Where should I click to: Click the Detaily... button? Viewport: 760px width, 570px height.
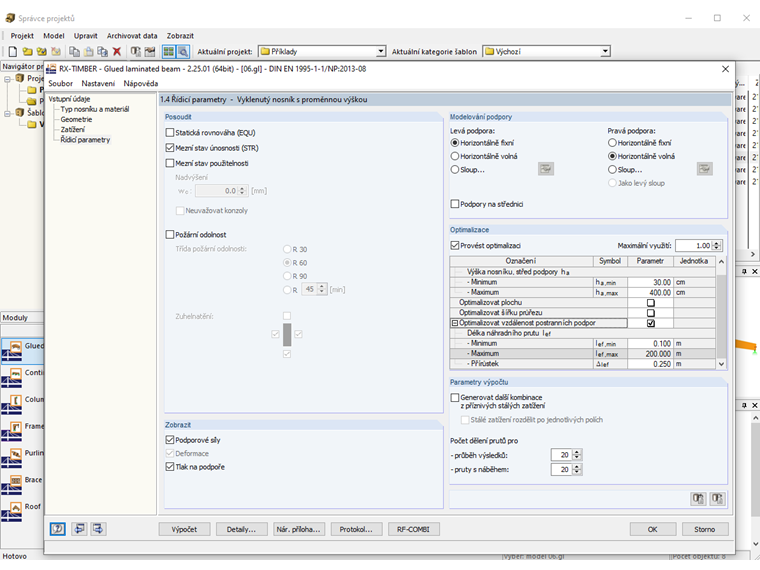[x=241, y=529]
